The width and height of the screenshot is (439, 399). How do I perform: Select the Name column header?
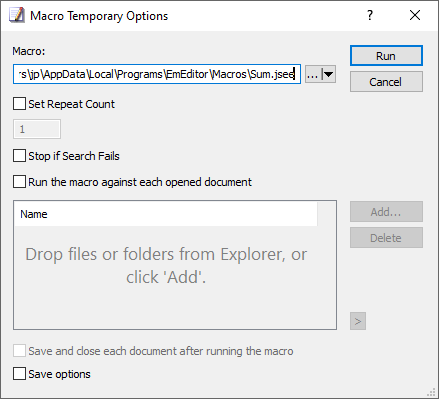(166, 214)
